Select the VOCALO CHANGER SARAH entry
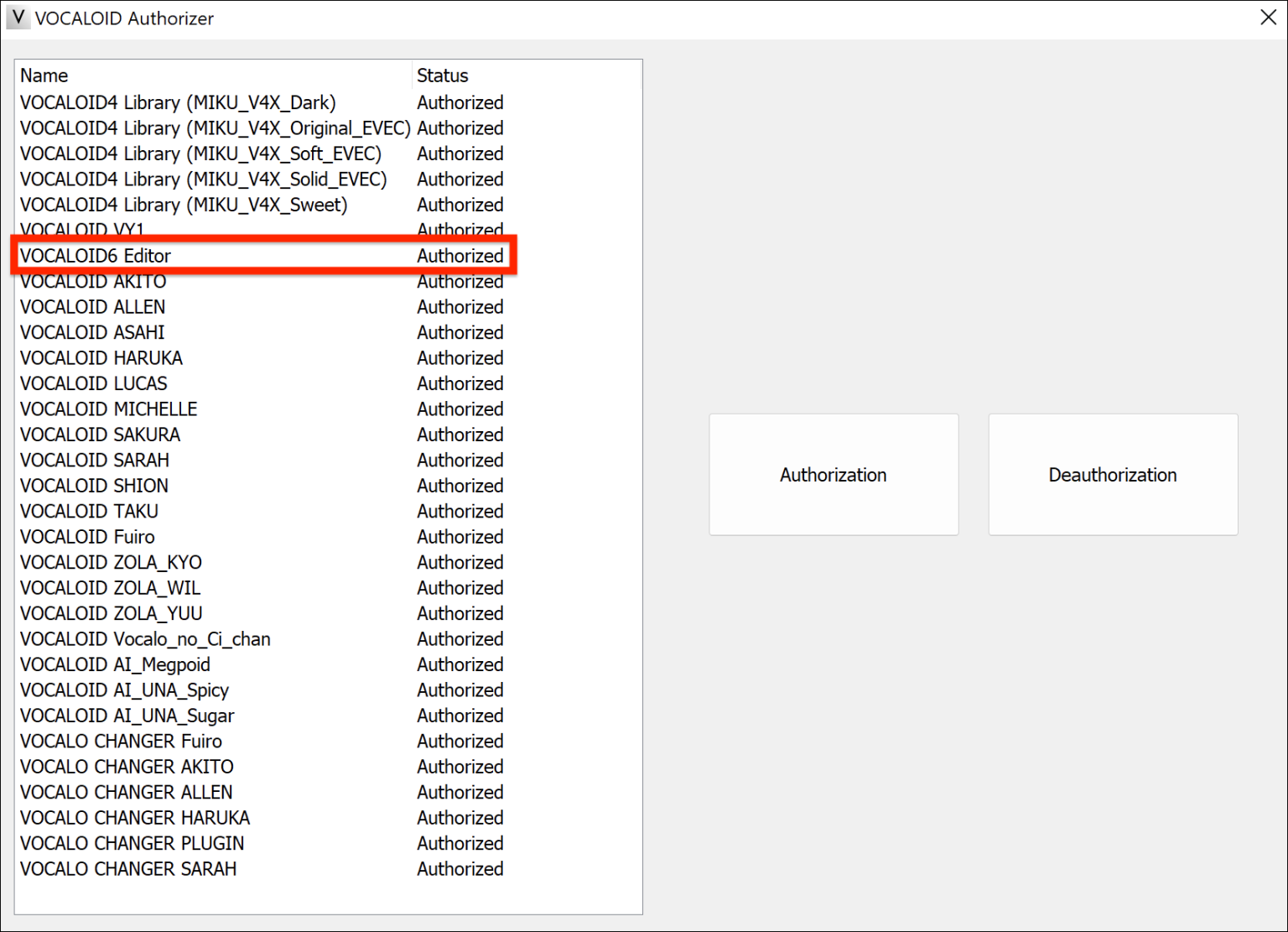This screenshot has height=932, width=1288. pyautogui.click(x=128, y=869)
